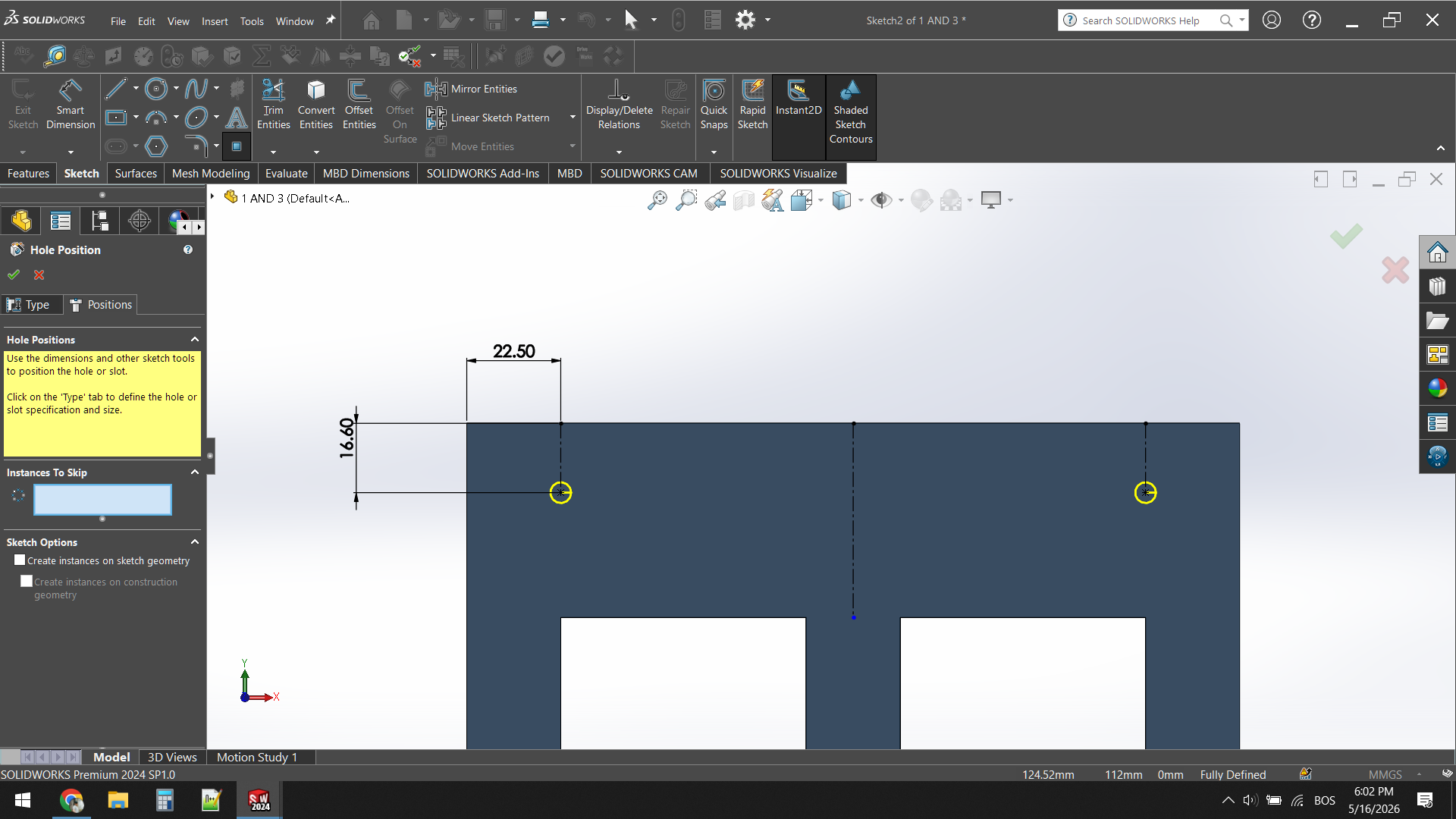Open Design Library in task pane
The image size is (1456, 819).
click(x=1437, y=286)
